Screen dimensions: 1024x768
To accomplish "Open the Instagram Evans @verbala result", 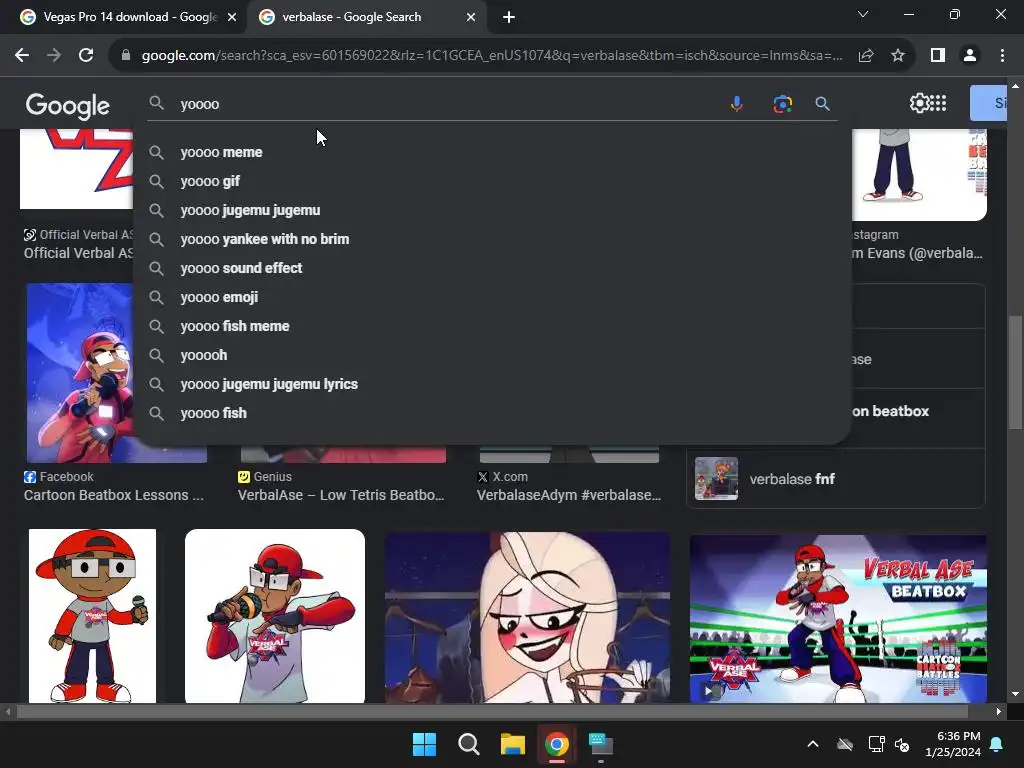I will click(917, 253).
